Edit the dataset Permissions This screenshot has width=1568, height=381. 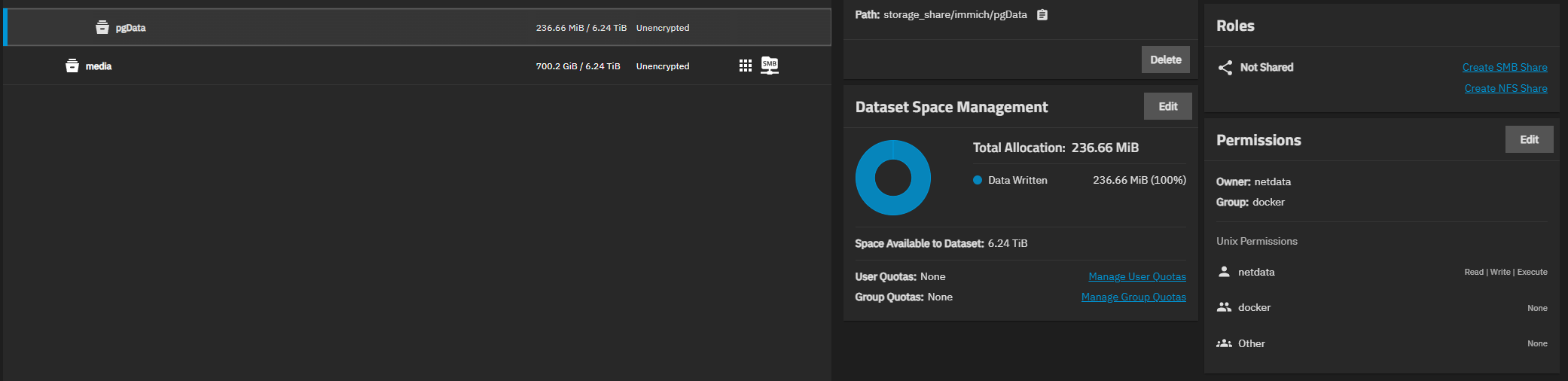(1529, 139)
